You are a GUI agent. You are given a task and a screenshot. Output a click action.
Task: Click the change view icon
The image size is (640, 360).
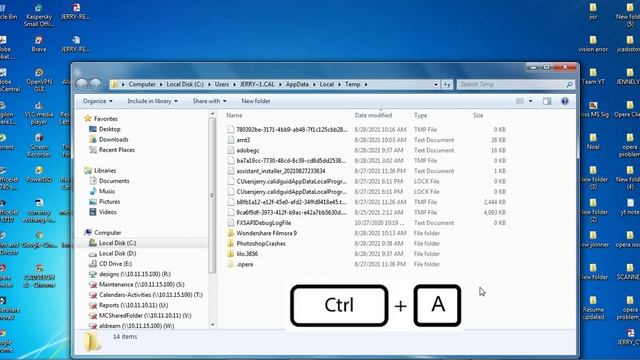pos(520,101)
